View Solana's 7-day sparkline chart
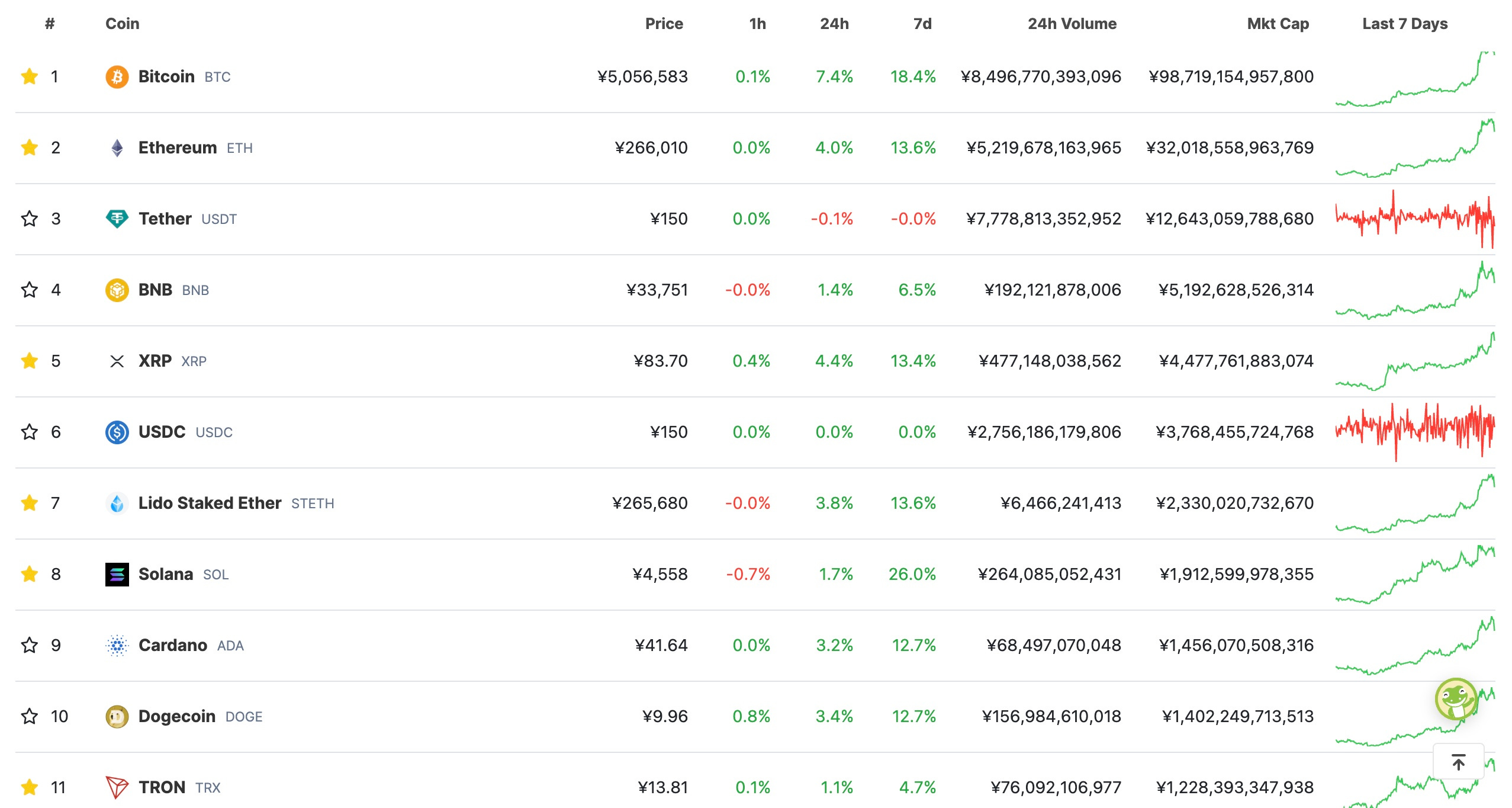The height and width of the screenshot is (808, 1512). [1415, 574]
